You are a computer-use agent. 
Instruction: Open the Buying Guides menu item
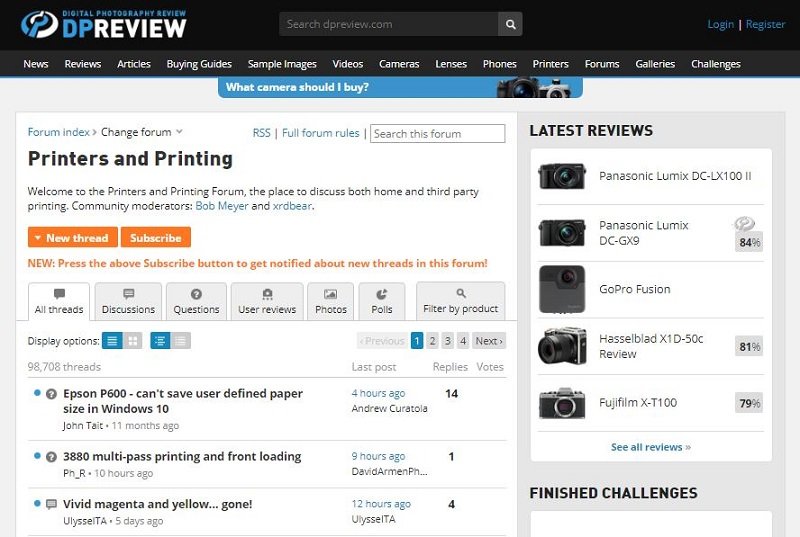[x=199, y=64]
